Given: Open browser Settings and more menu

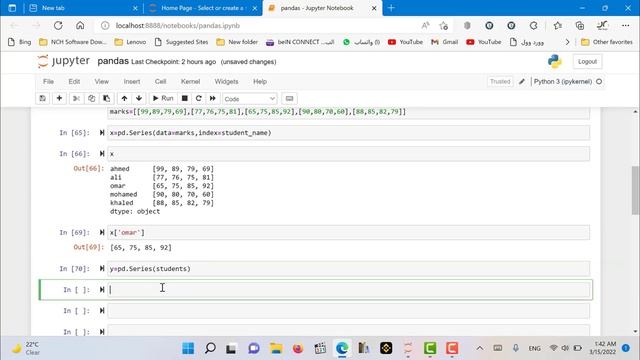Looking at the screenshot, I should pyautogui.click(x=626, y=26).
